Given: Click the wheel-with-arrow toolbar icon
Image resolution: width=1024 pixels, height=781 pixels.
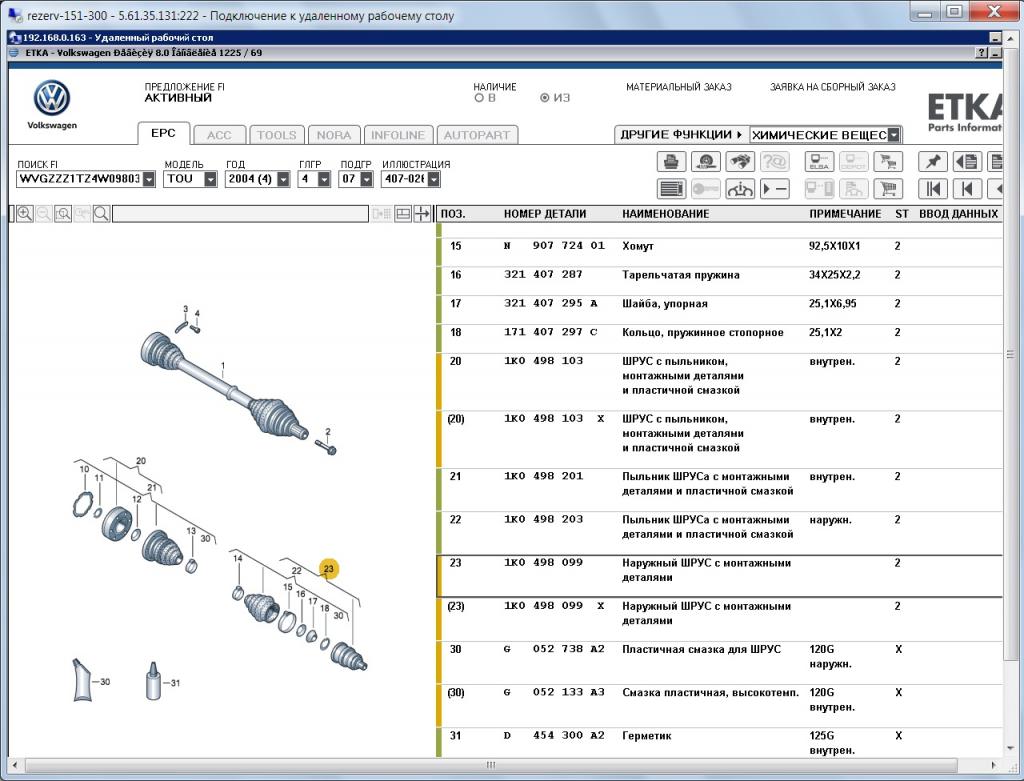Looking at the screenshot, I should [x=705, y=161].
